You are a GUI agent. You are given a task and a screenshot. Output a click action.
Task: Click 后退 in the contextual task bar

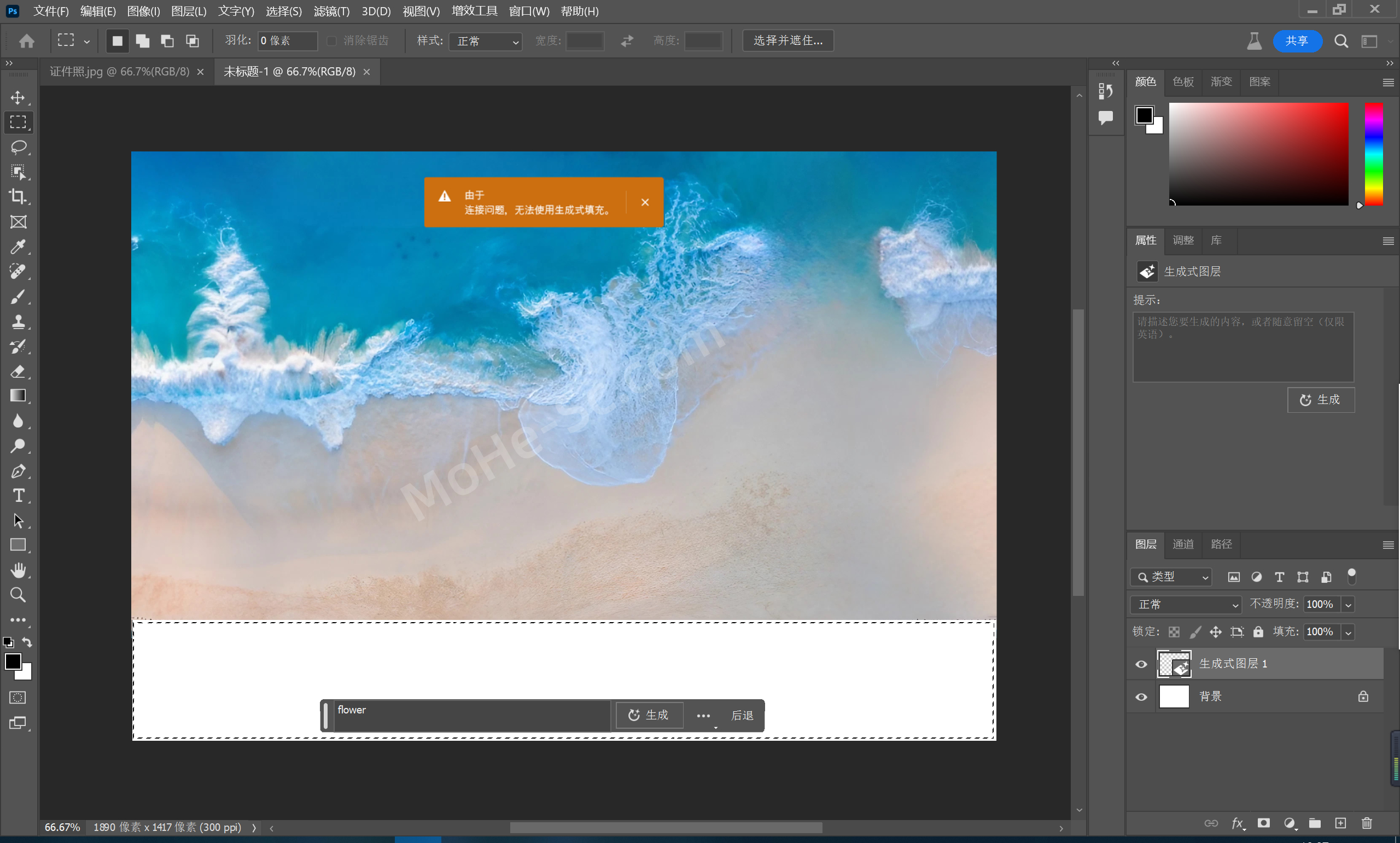click(x=742, y=715)
